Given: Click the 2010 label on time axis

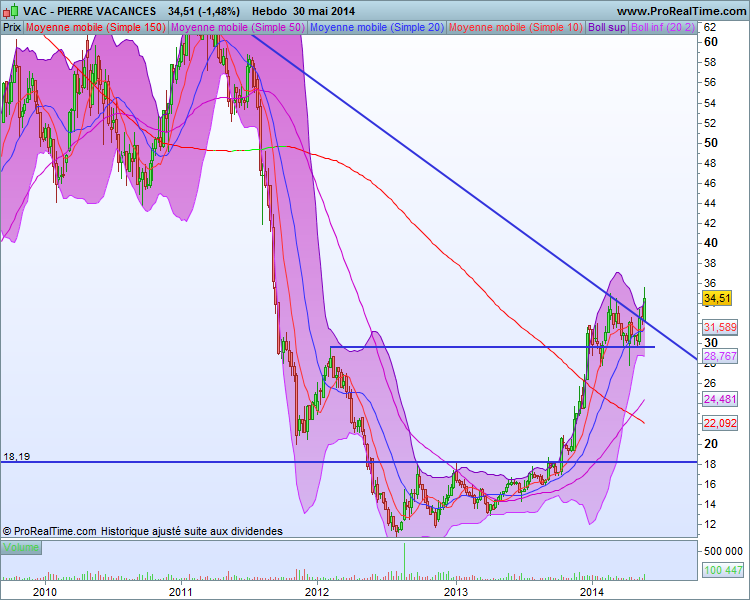Looking at the screenshot, I should pos(45,592).
